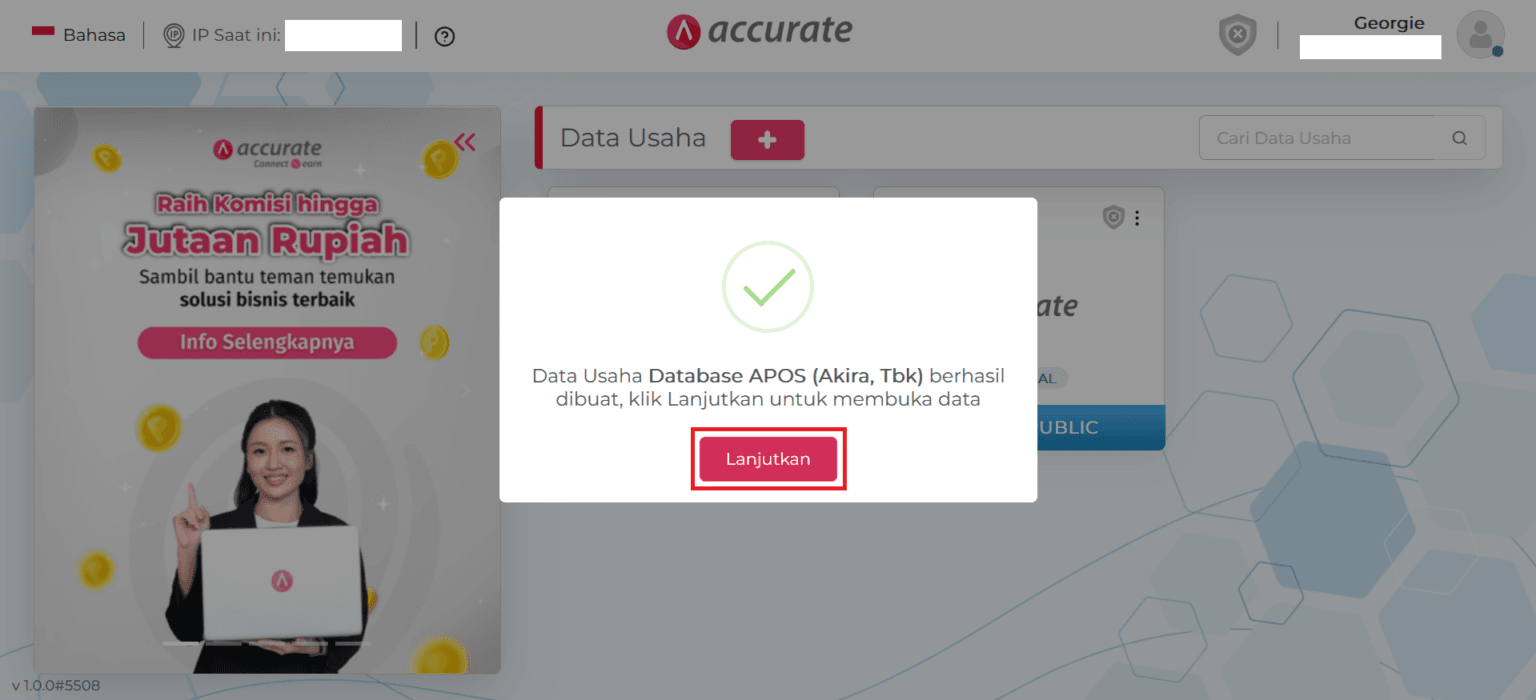This screenshot has height=700, width=1536.
Task: Click the Accurate logo at top
Action: (759, 31)
